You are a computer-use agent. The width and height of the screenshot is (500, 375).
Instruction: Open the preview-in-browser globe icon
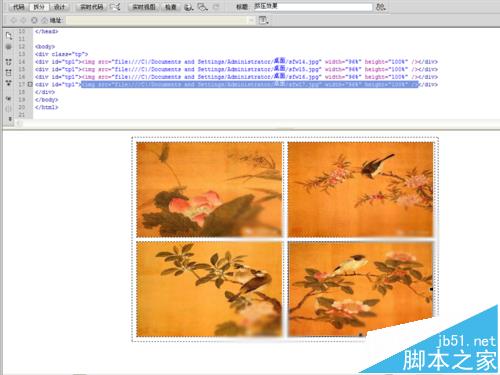tap(189, 7)
